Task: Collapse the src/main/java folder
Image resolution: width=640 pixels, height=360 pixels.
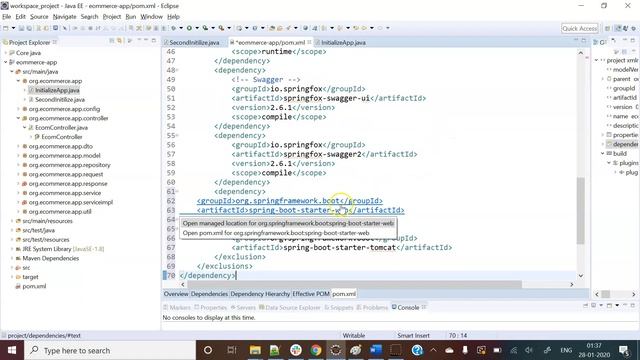Action: 12,71
